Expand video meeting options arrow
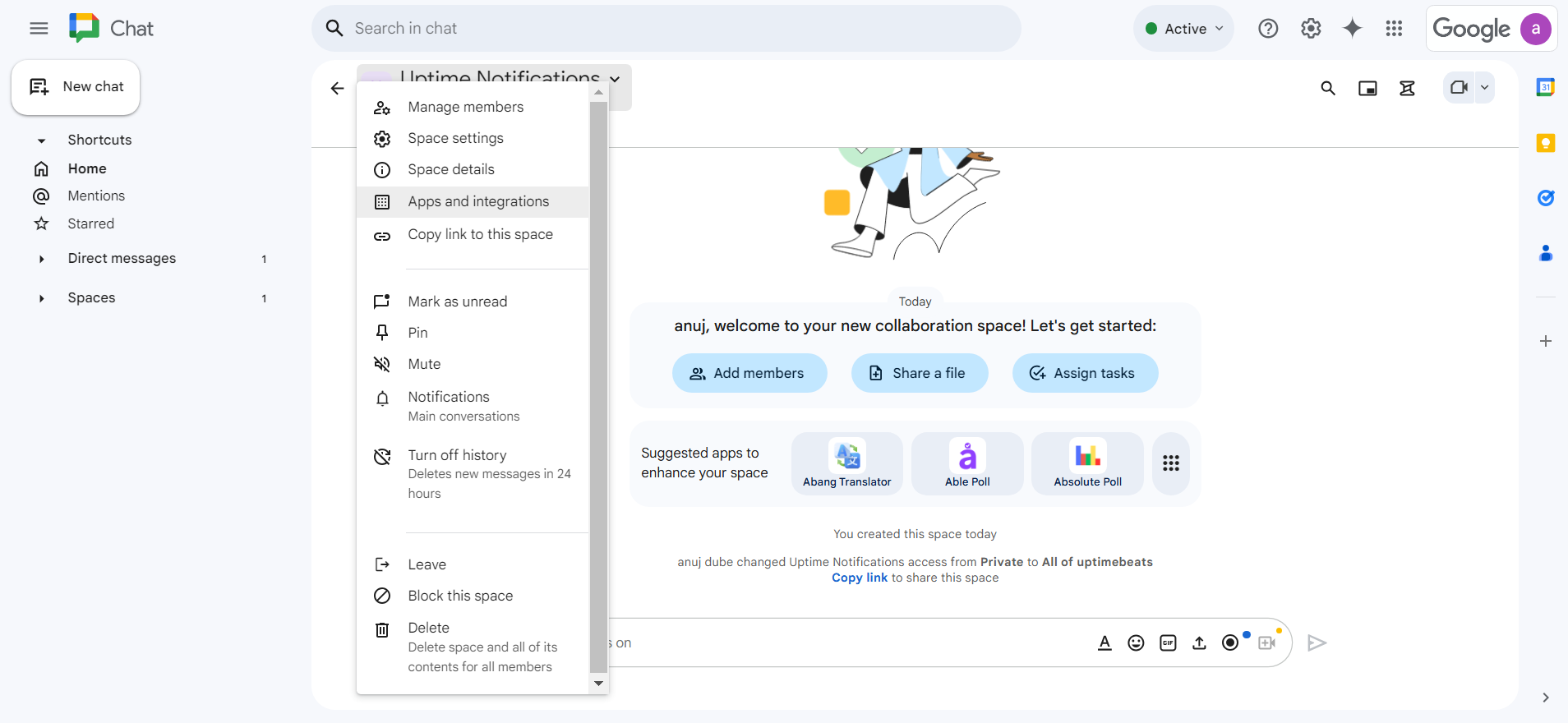 [1485, 87]
